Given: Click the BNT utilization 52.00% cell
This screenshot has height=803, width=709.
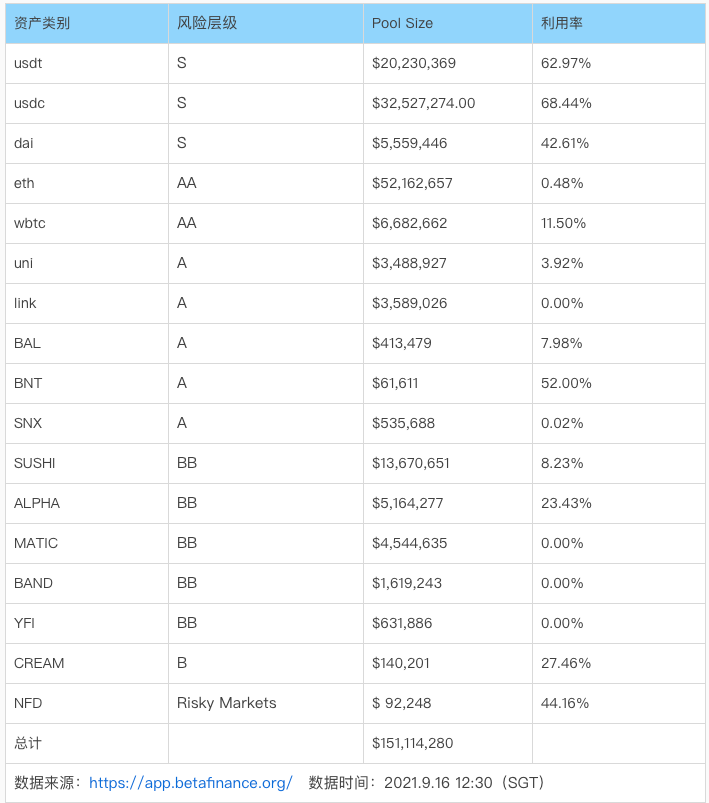Looking at the screenshot, I should 566,383.
